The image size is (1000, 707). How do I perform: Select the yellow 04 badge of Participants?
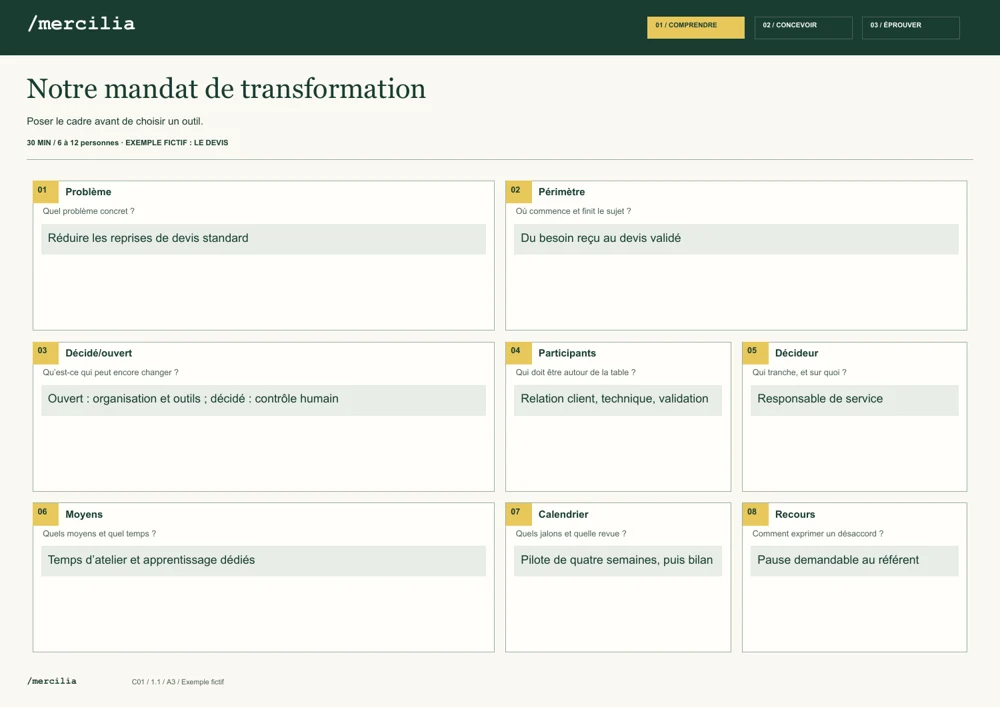click(518, 353)
